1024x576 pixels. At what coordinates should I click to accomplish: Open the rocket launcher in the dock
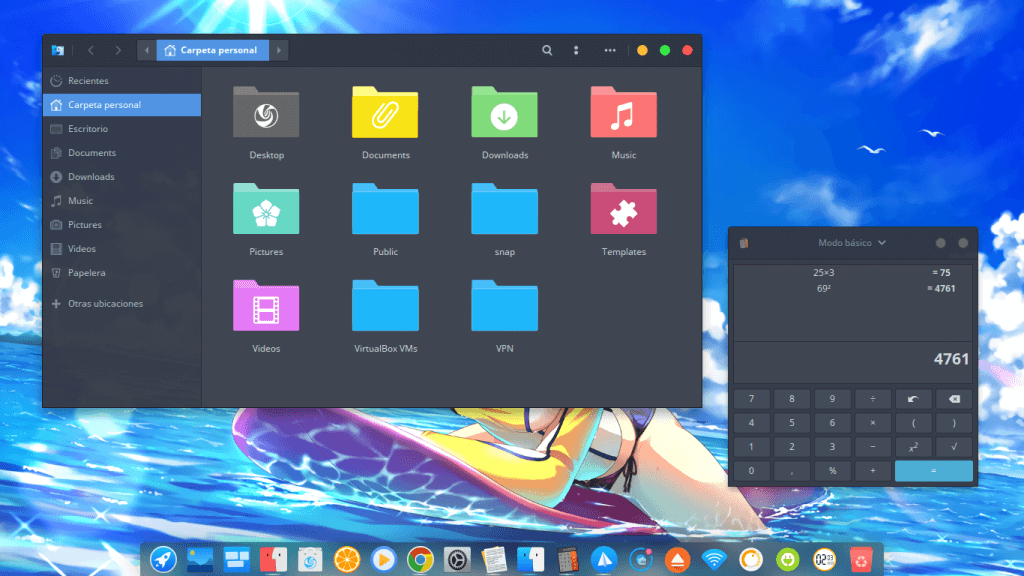[163, 560]
